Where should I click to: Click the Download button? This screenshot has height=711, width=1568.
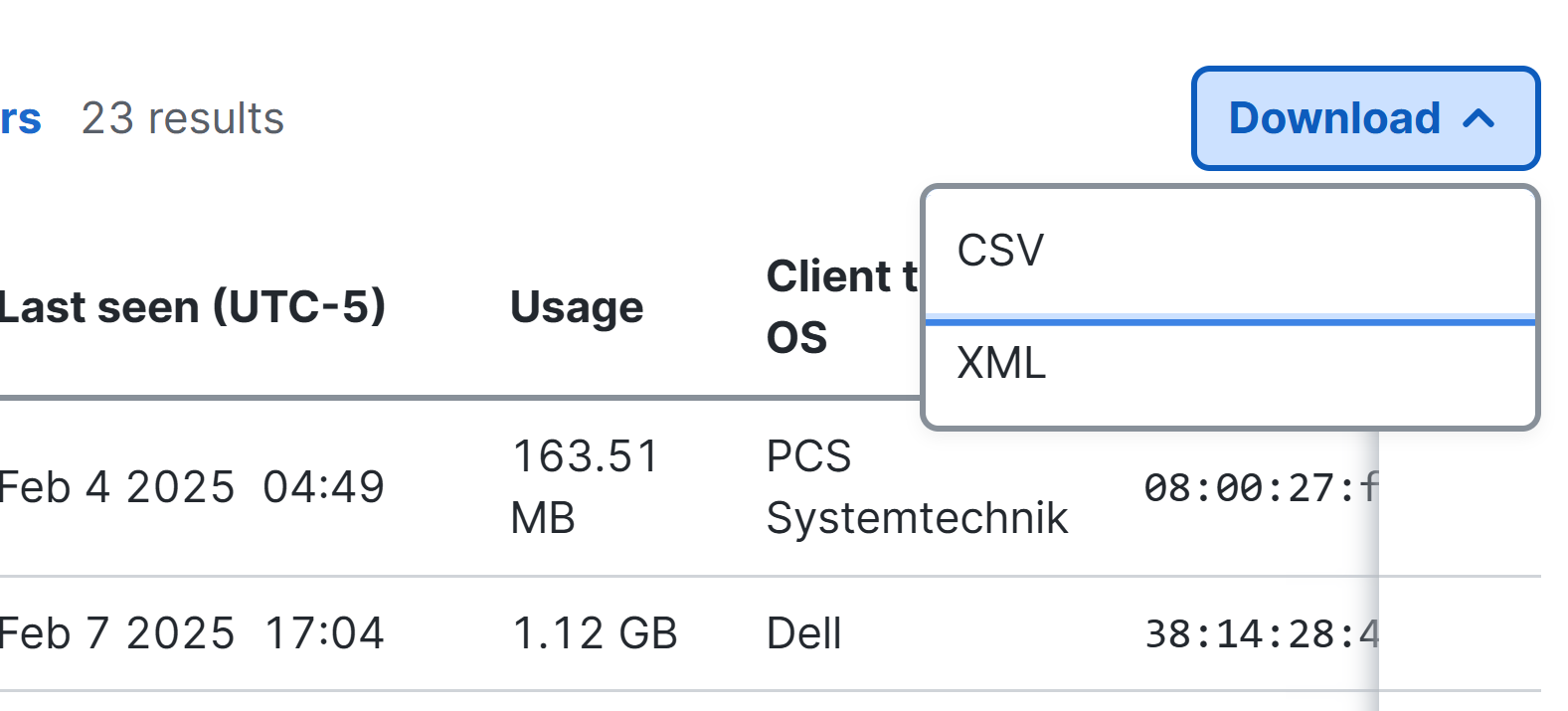1365,118
